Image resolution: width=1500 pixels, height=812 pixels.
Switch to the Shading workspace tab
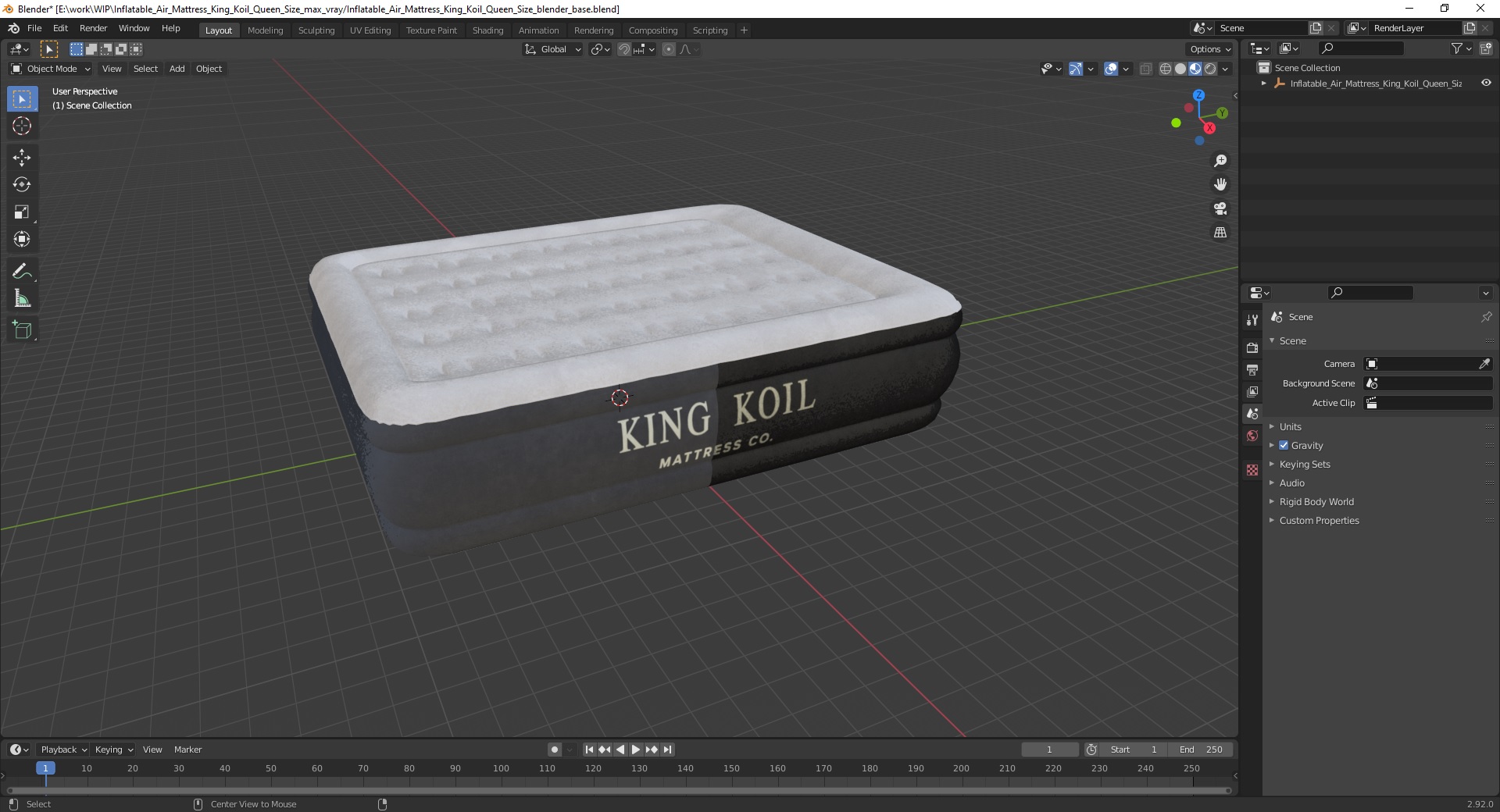tap(487, 30)
